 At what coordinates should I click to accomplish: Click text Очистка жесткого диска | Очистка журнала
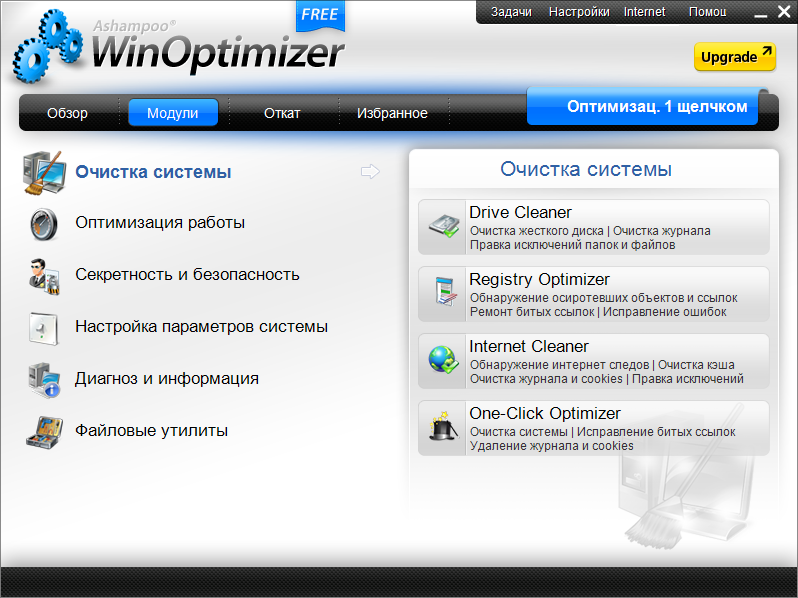pos(590,231)
